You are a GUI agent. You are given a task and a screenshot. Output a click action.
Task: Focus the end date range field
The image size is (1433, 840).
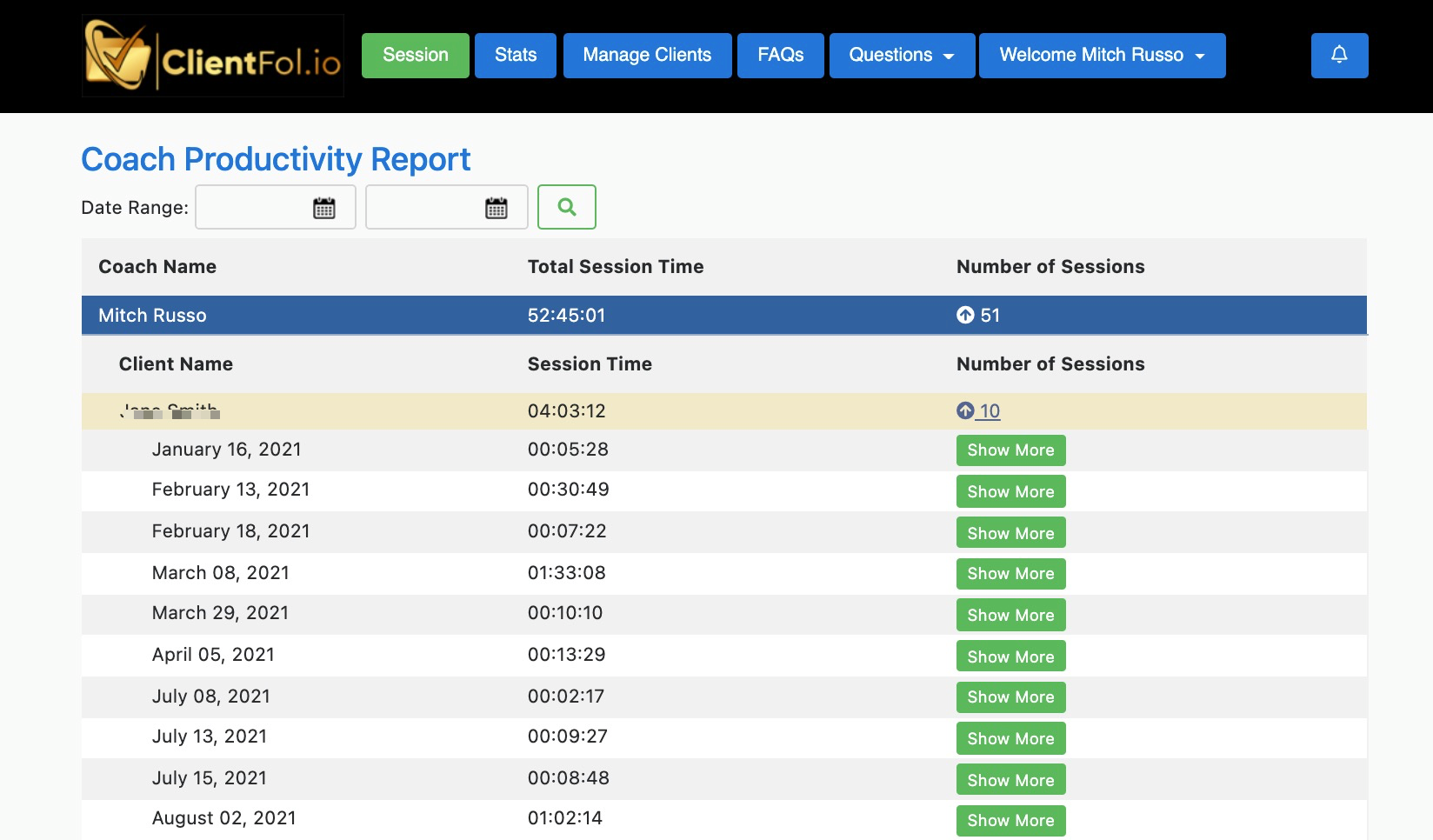point(447,207)
